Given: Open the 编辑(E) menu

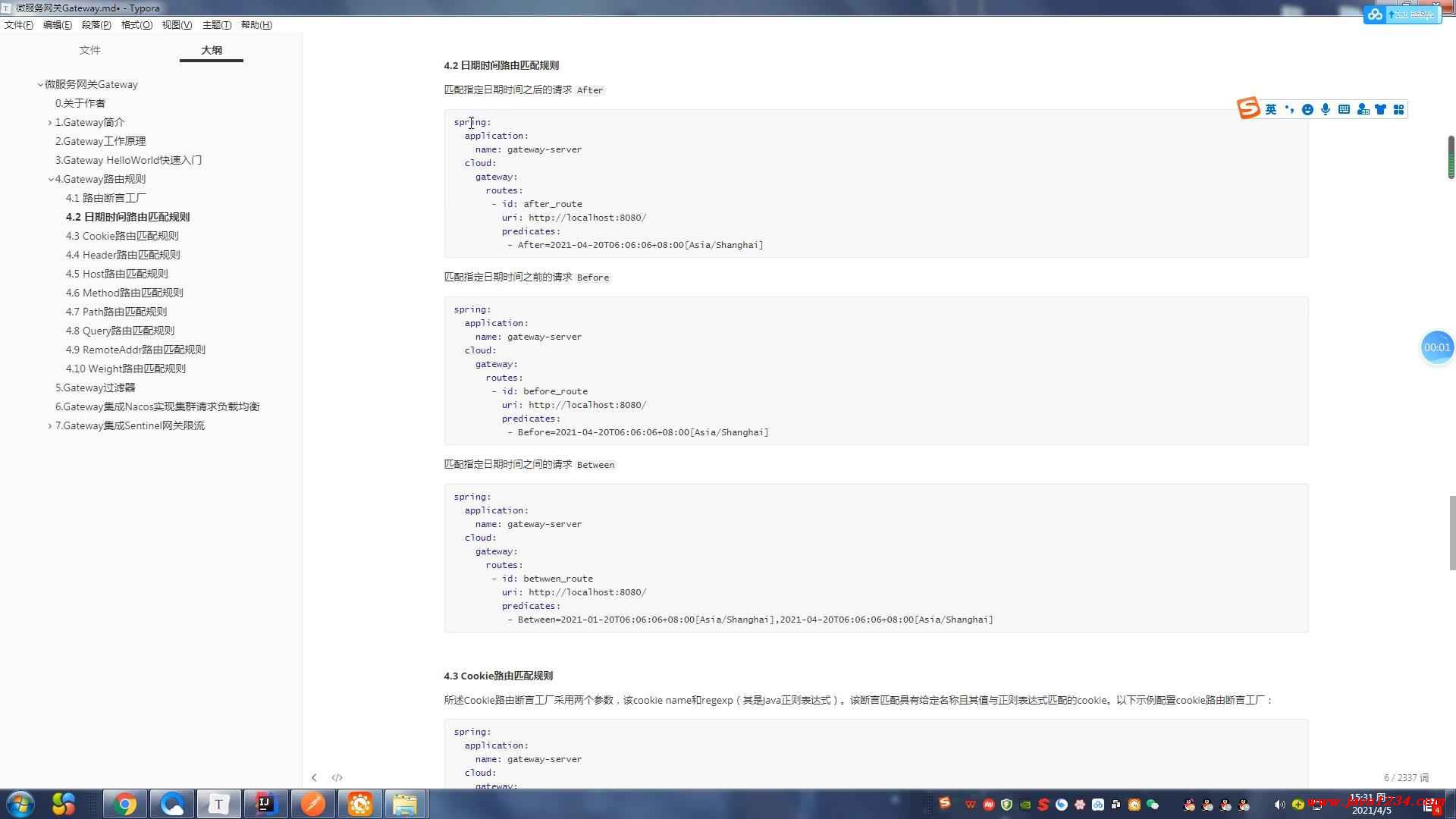Looking at the screenshot, I should pos(58,25).
